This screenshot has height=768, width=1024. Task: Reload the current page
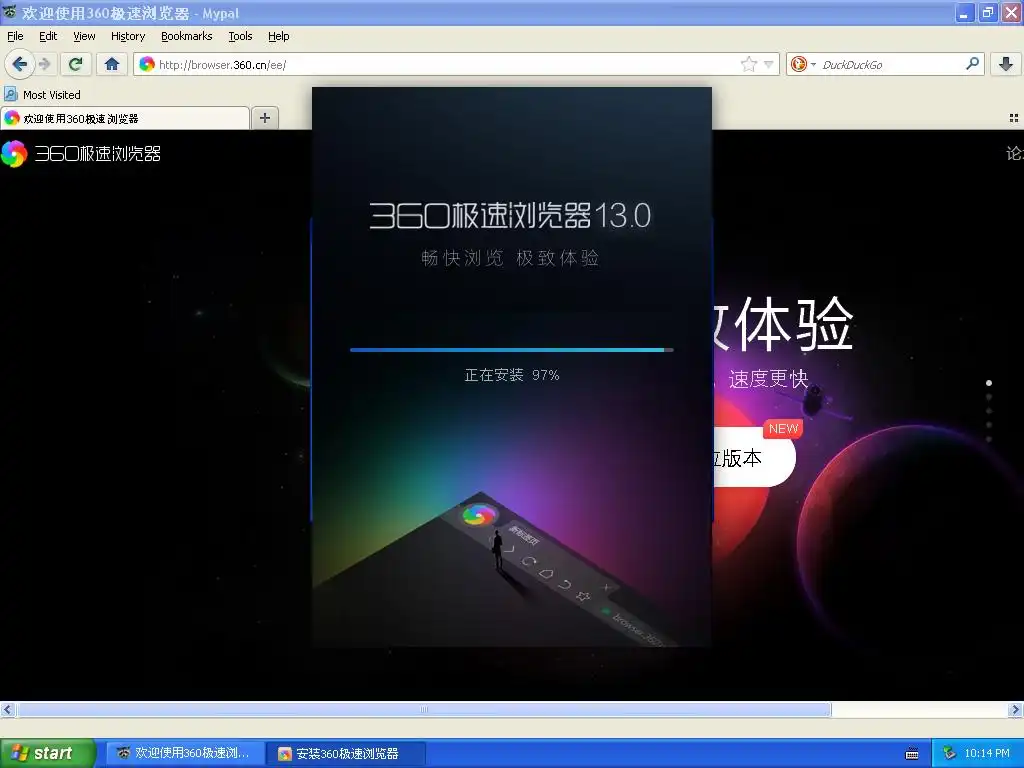[x=76, y=64]
